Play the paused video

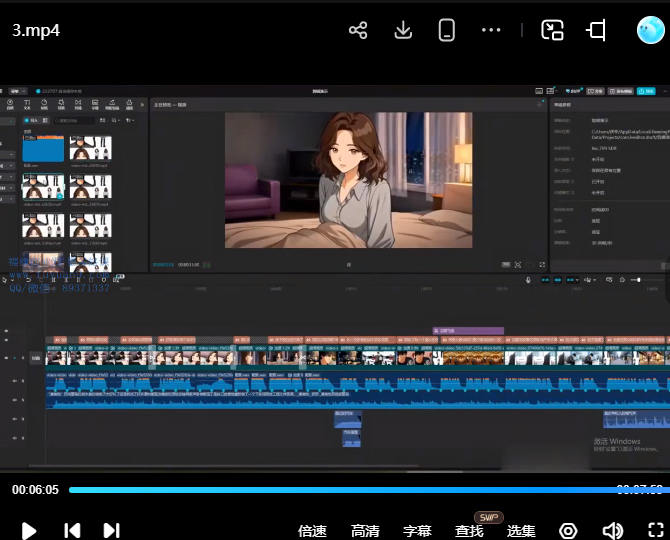29,531
